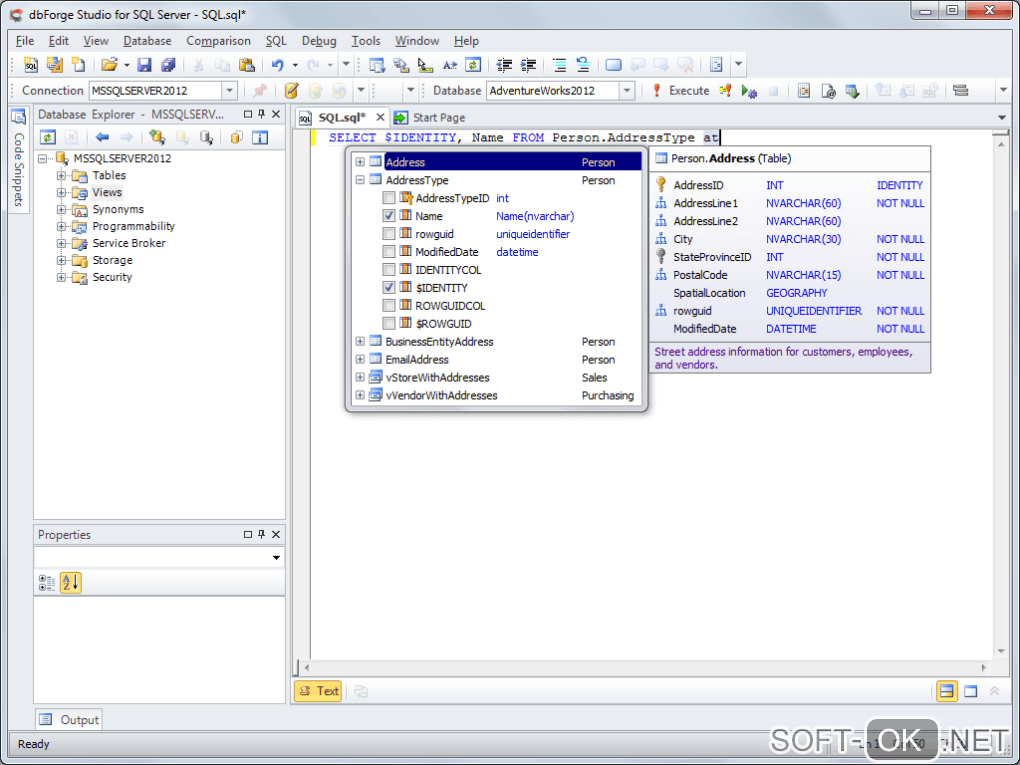Open the Connection dropdown list
Image resolution: width=1020 pixels, height=765 pixels.
(229, 91)
